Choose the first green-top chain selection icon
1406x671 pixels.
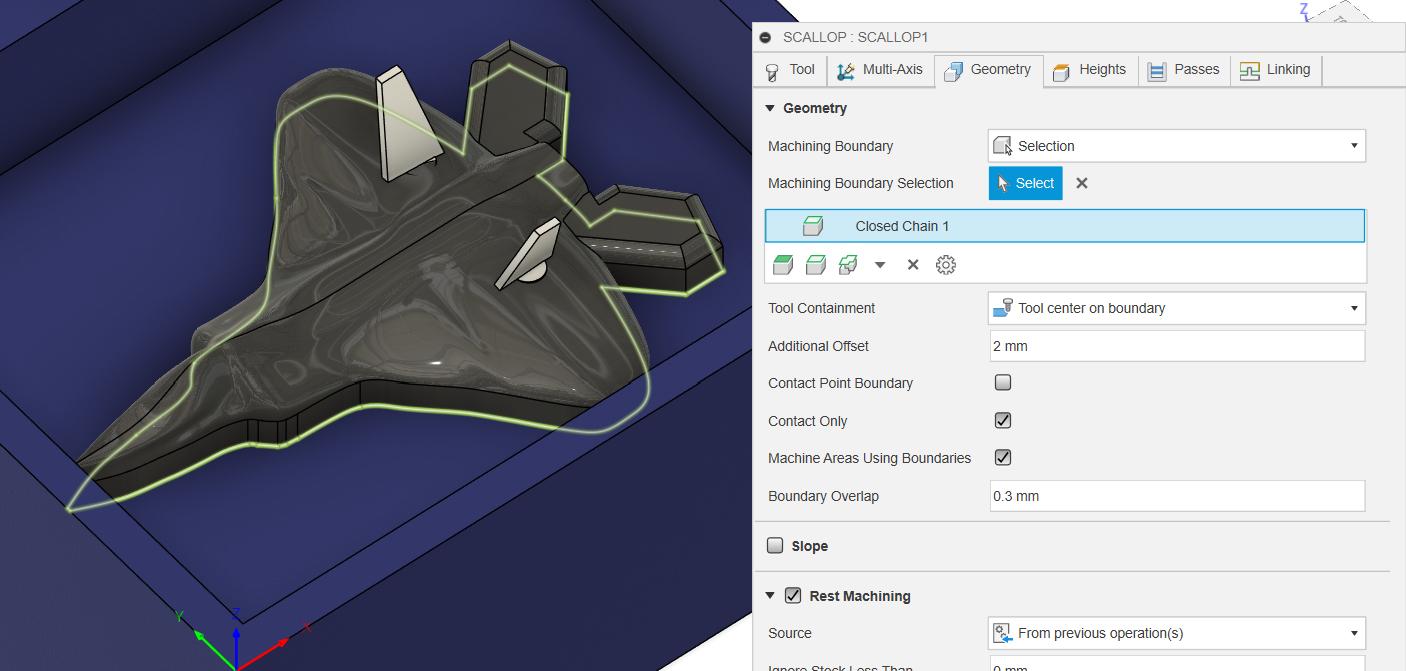coord(783,265)
